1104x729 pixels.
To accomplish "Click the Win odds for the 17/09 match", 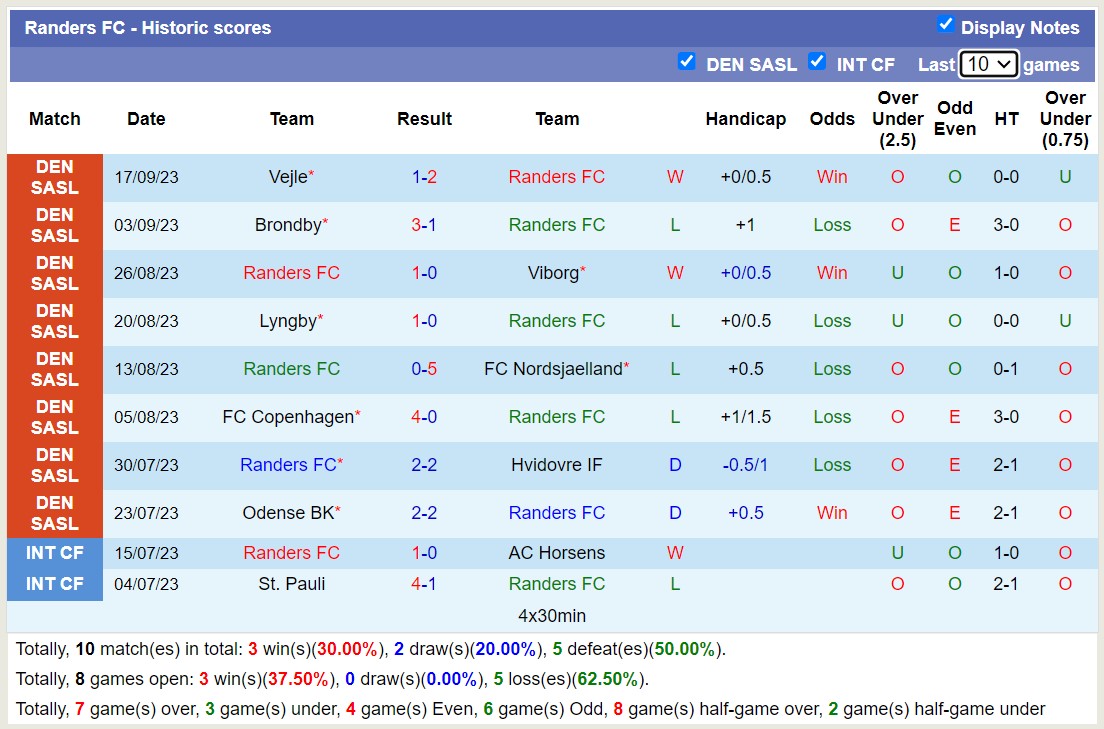I will pos(832,177).
